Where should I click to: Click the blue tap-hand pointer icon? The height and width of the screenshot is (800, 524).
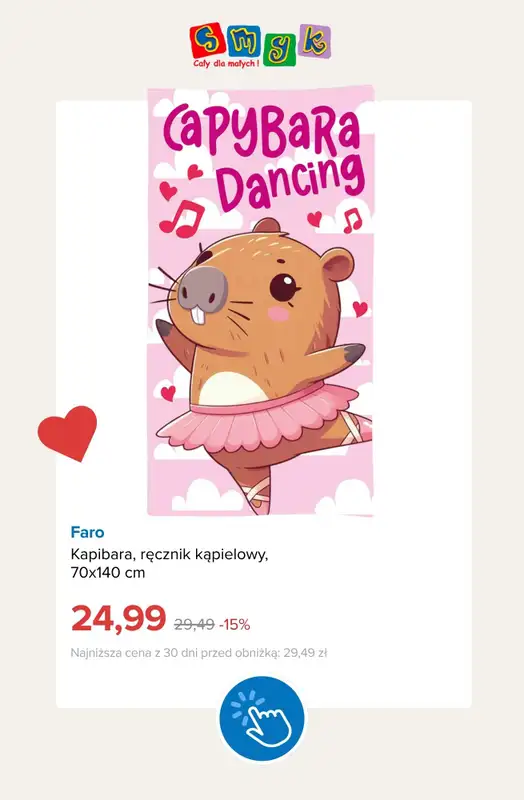coord(262,718)
